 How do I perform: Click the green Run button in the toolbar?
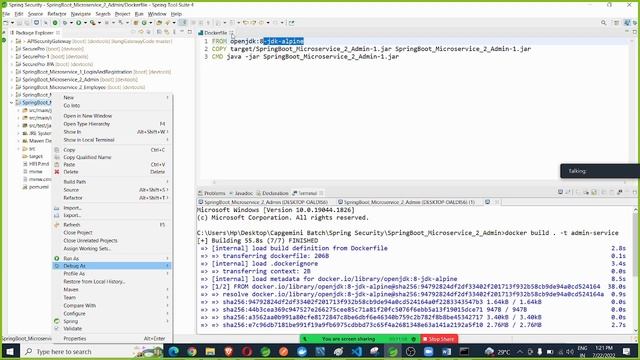click(x=79, y=23)
